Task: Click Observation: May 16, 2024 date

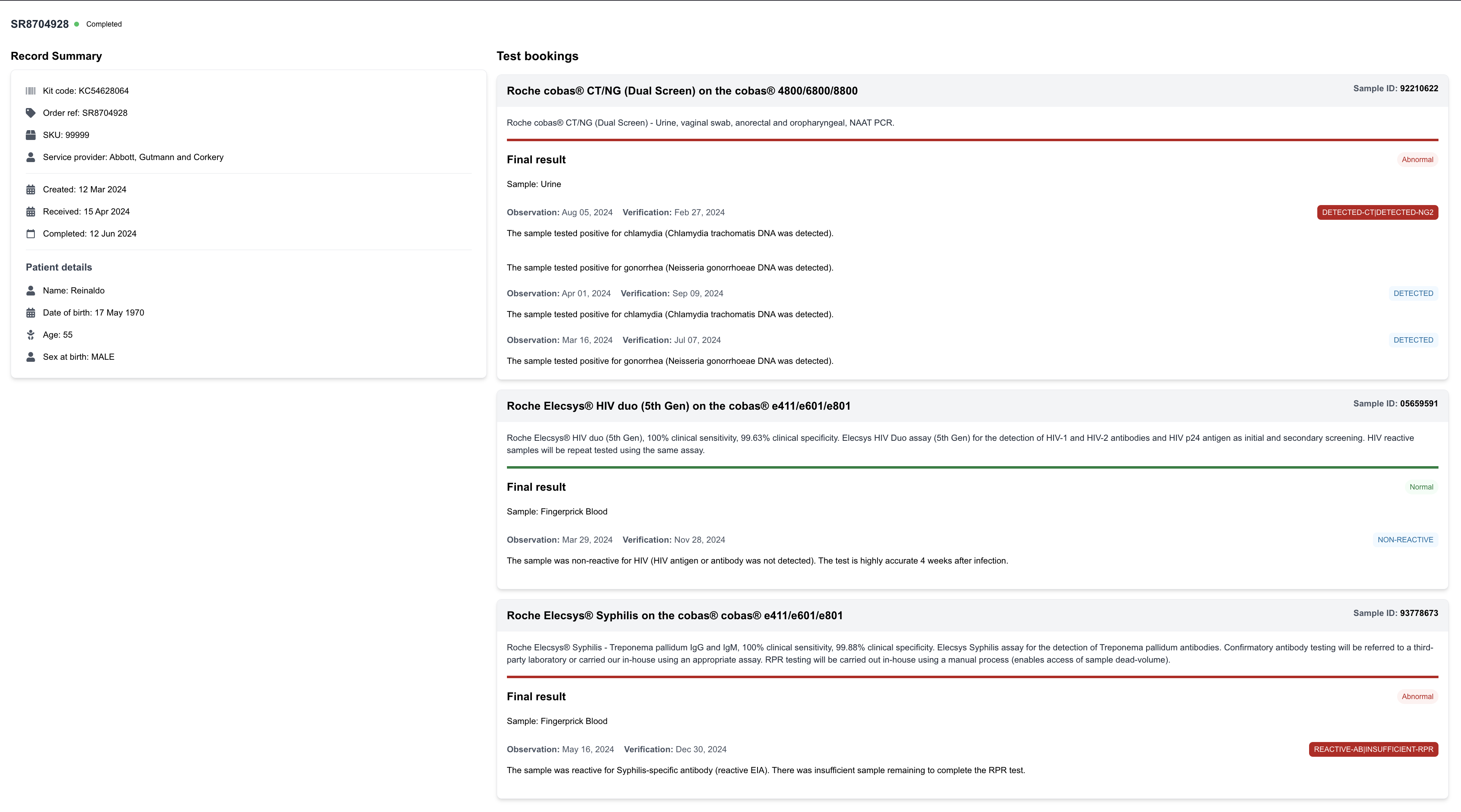Action: [x=560, y=749]
